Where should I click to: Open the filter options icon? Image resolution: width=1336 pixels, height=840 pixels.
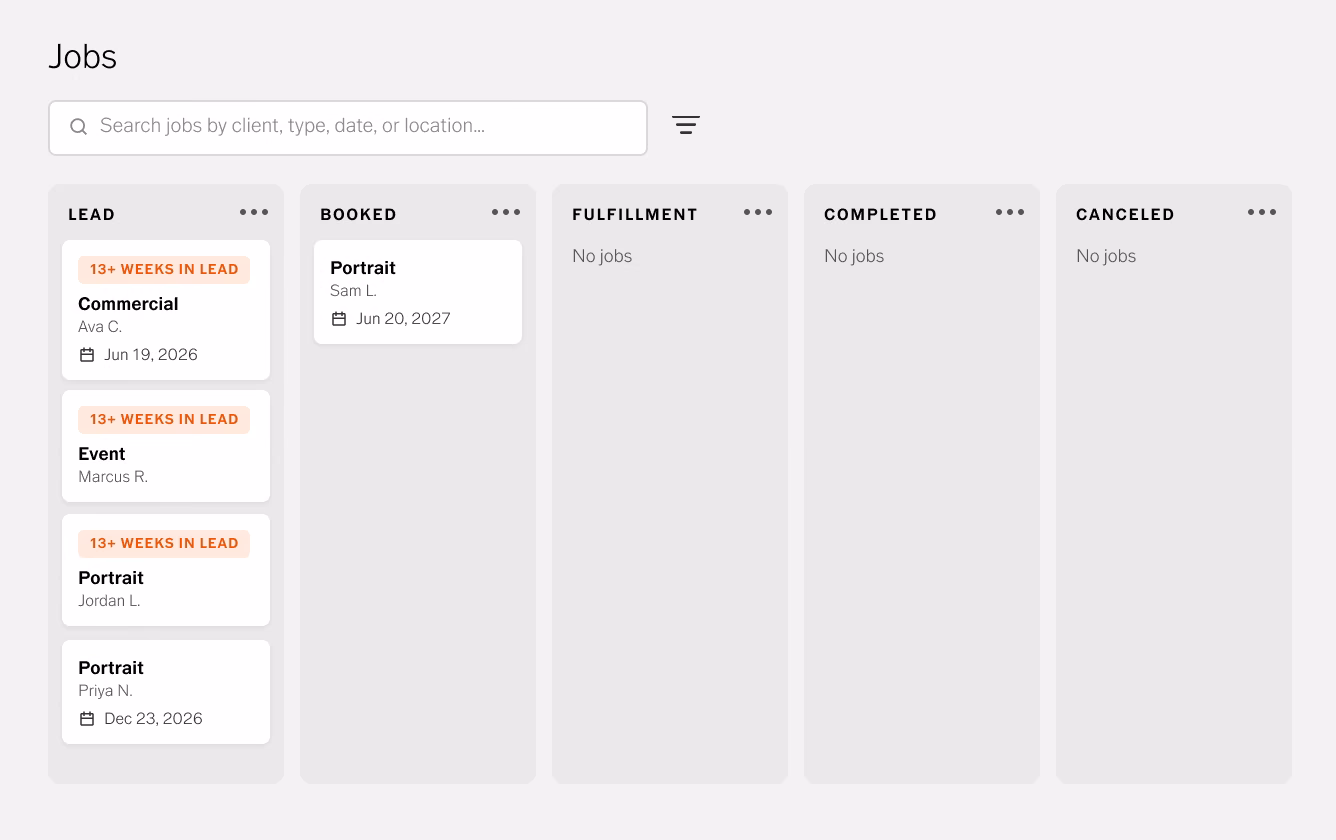[686, 125]
